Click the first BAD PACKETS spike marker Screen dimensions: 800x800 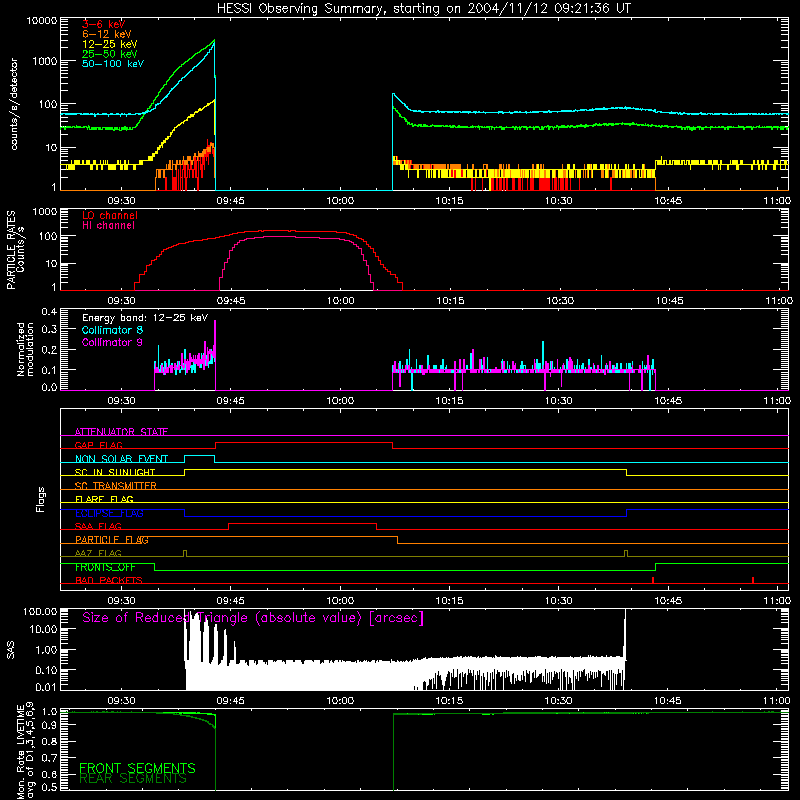coord(653,580)
